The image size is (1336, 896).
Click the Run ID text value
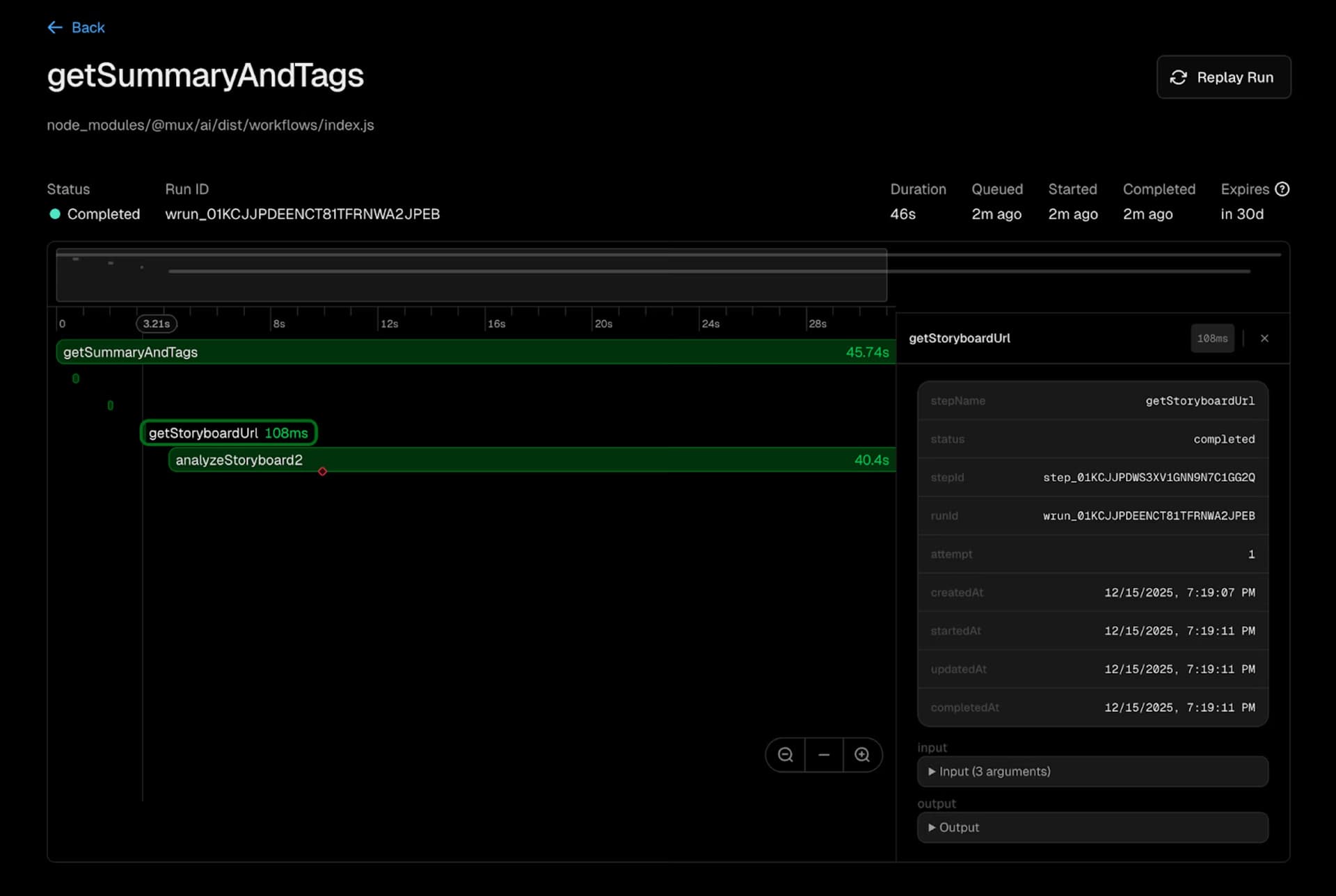click(x=302, y=214)
